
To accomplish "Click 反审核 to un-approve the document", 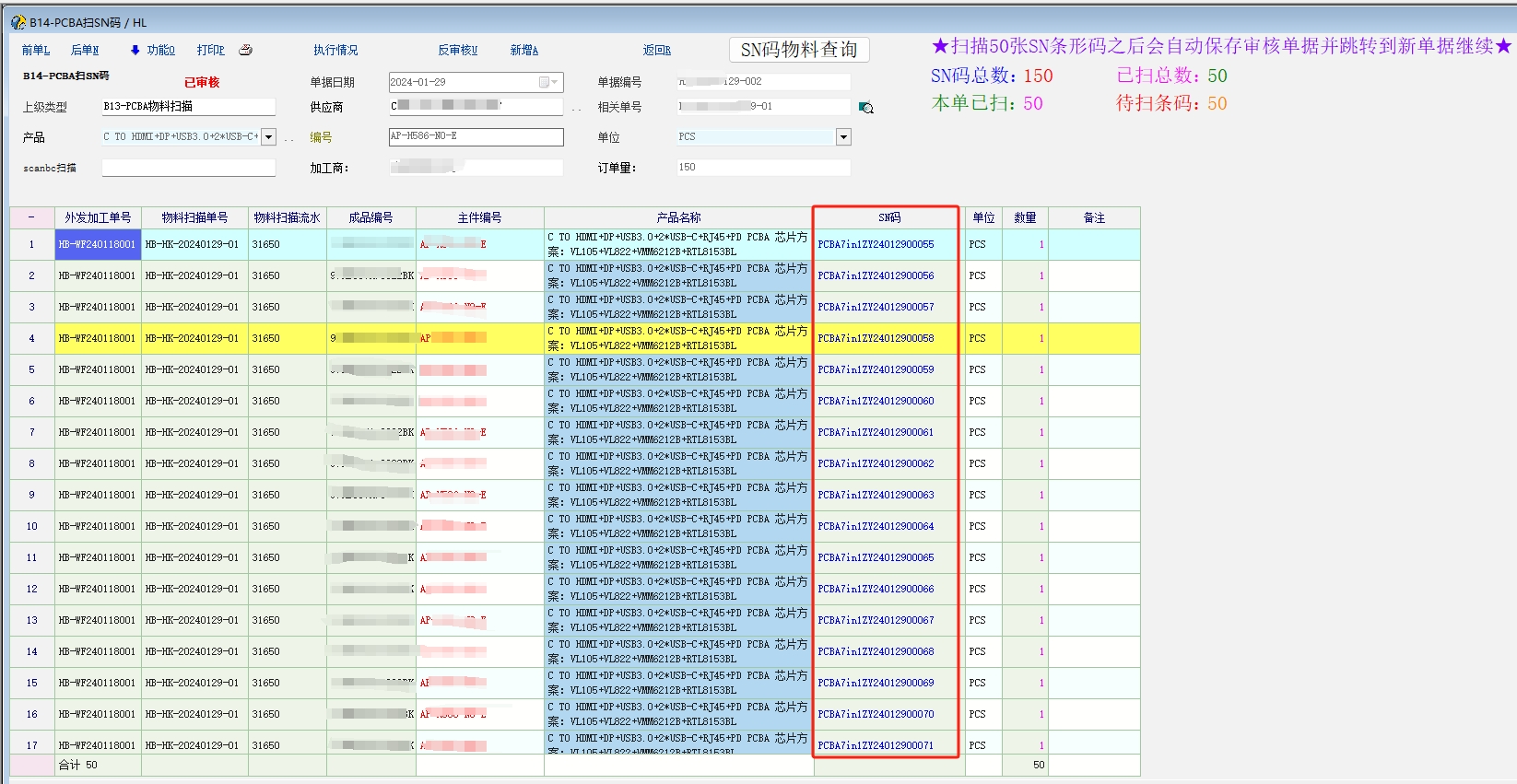I will point(458,50).
